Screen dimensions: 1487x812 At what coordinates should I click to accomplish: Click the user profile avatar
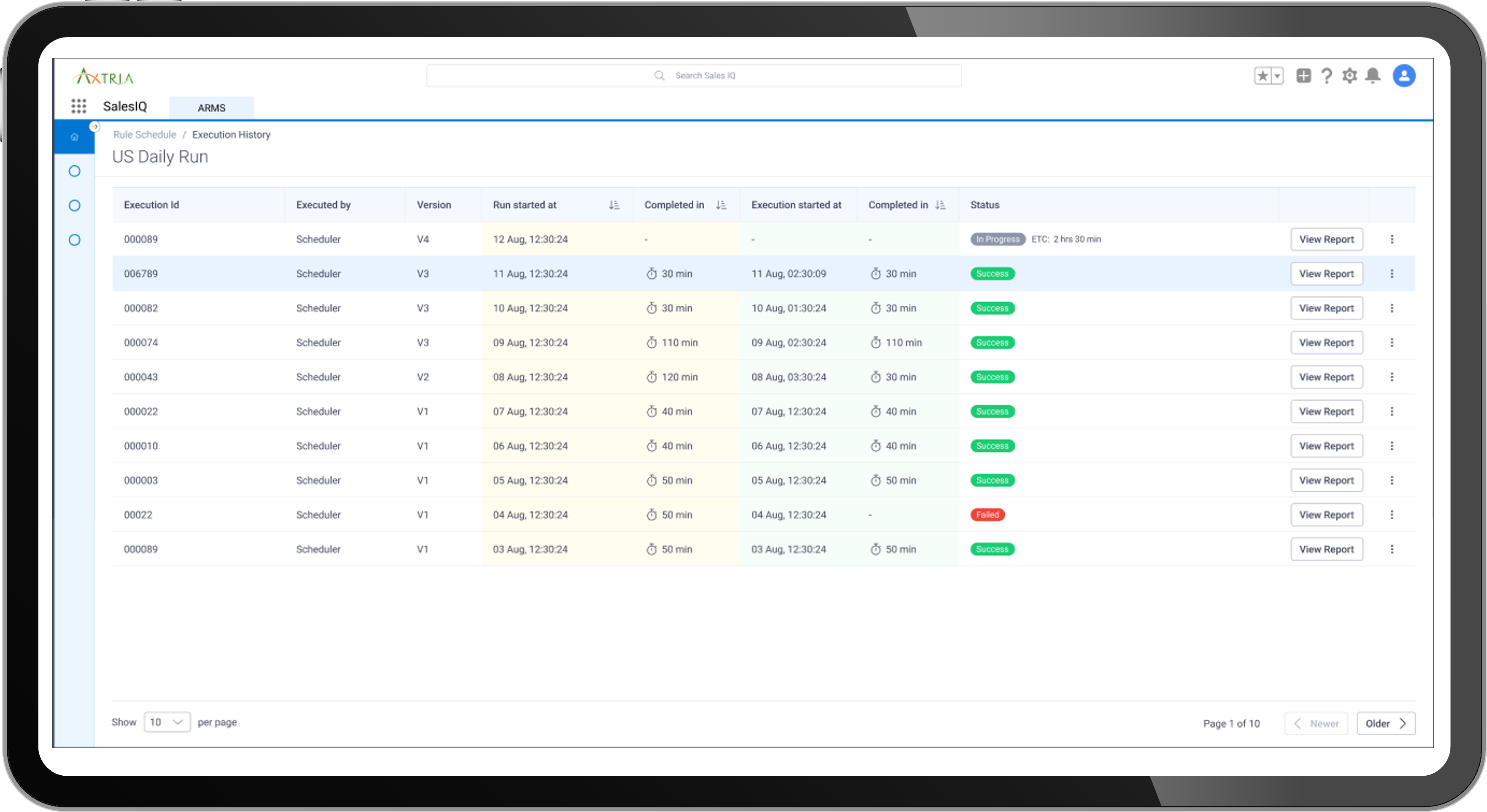[1403, 76]
